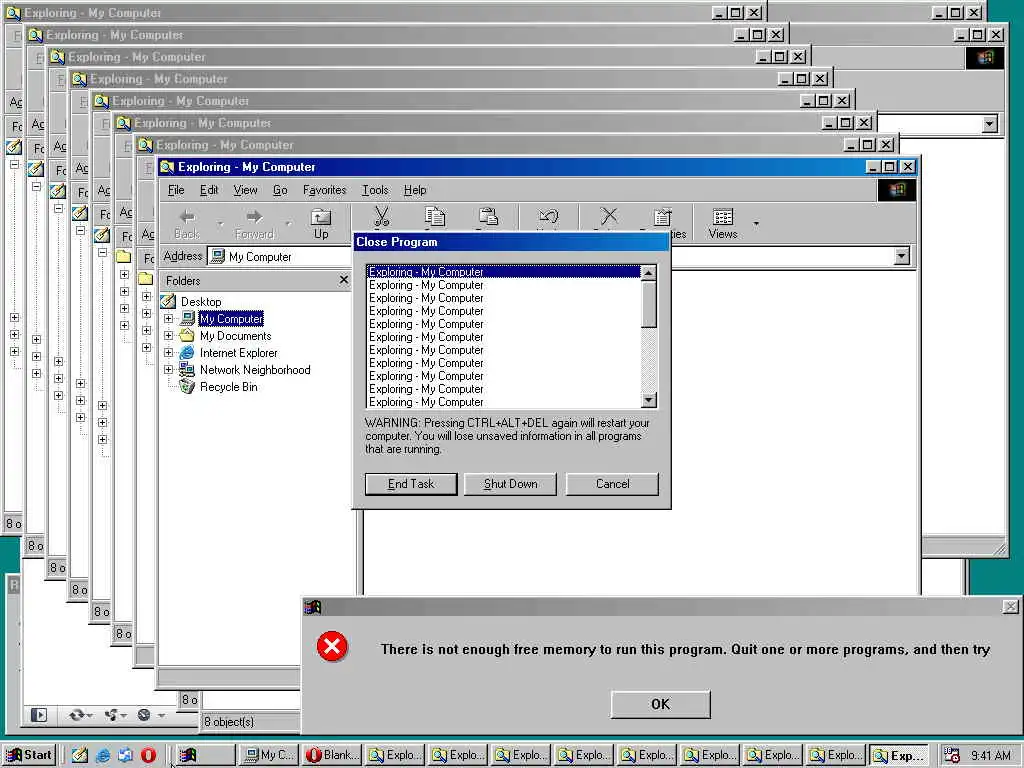Click OK on the memory error
Image resolution: width=1024 pixels, height=768 pixels.
[660, 704]
